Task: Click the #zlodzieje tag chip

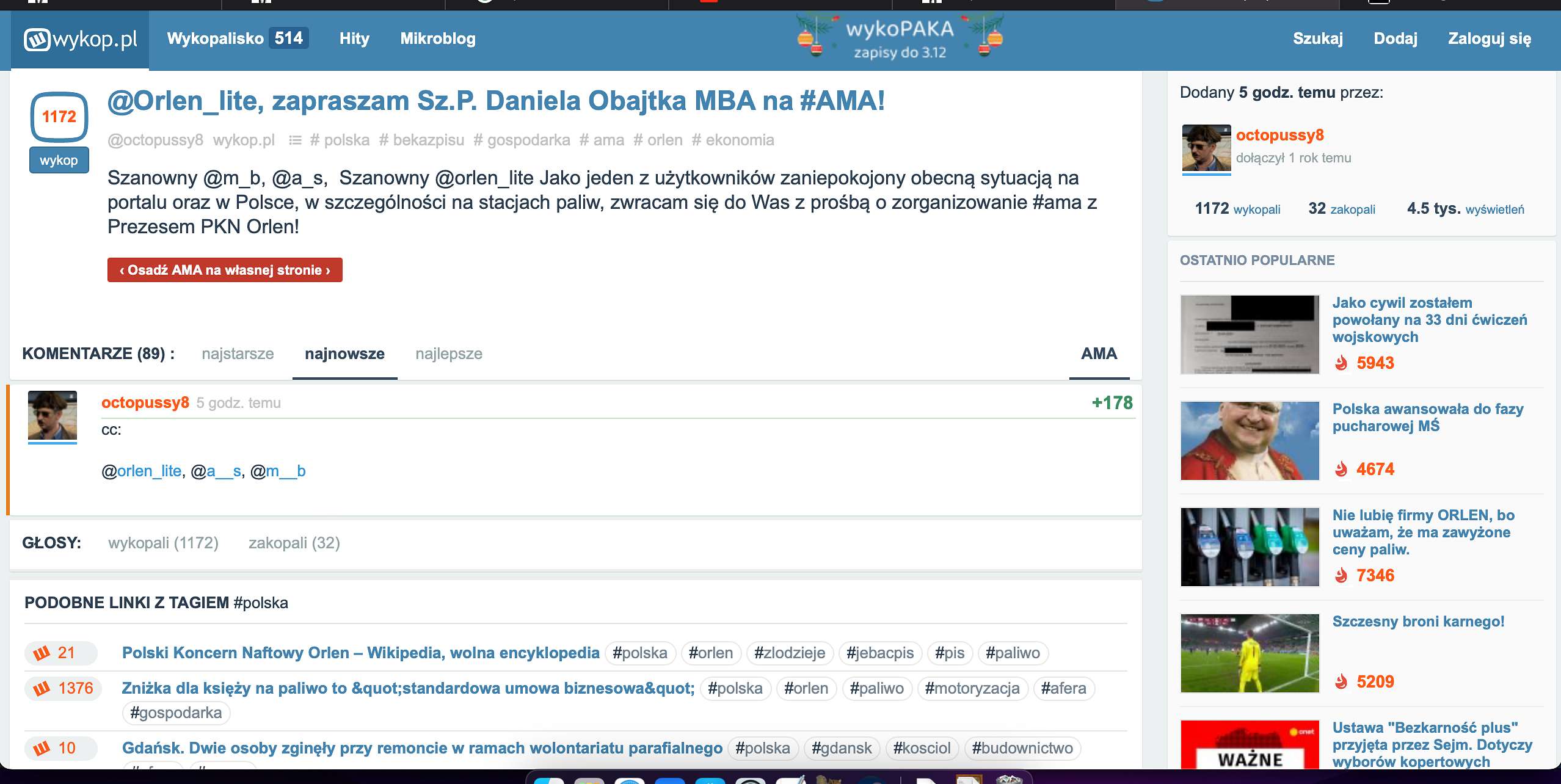Action: [790, 653]
